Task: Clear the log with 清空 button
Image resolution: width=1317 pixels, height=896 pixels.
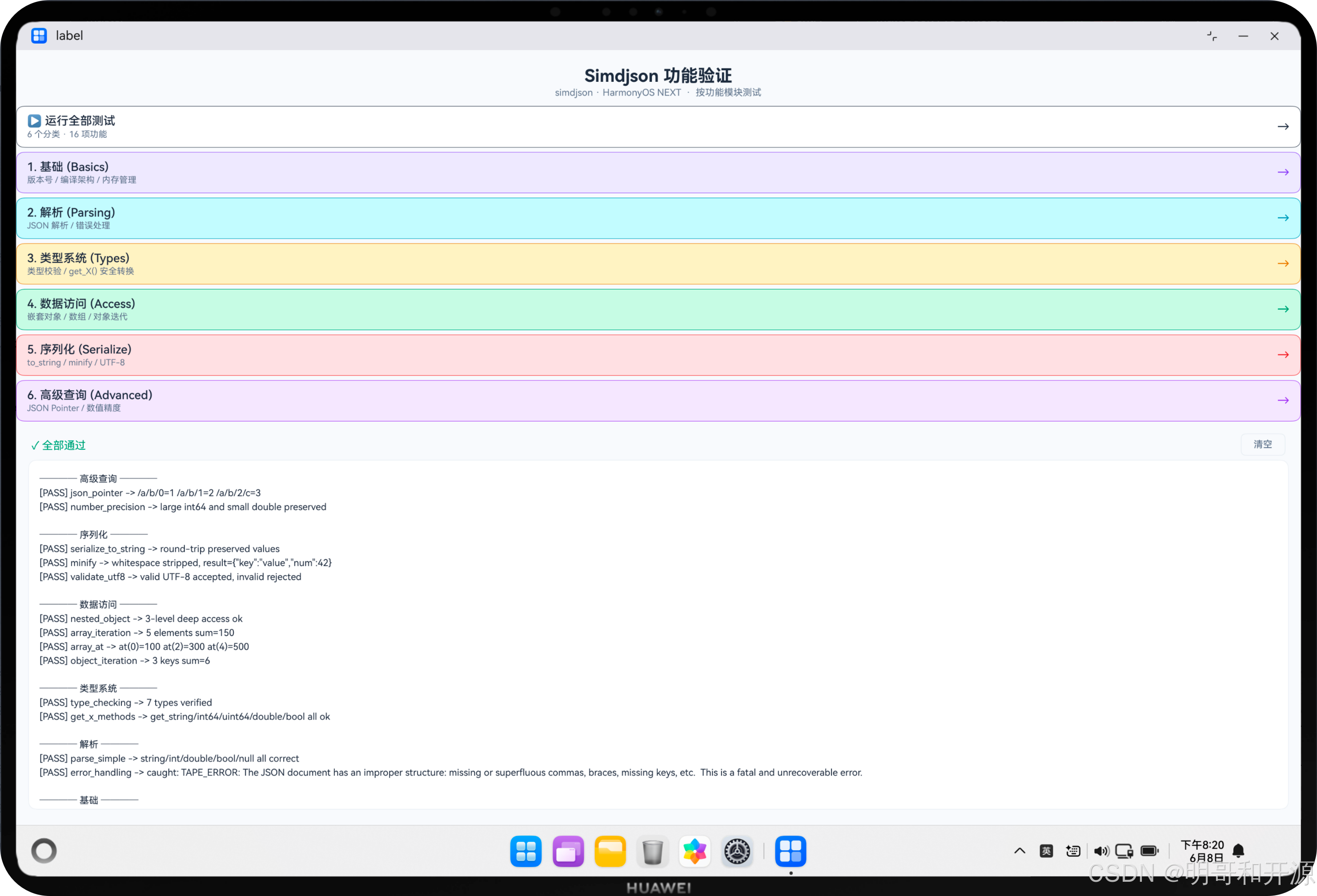Action: point(1263,444)
